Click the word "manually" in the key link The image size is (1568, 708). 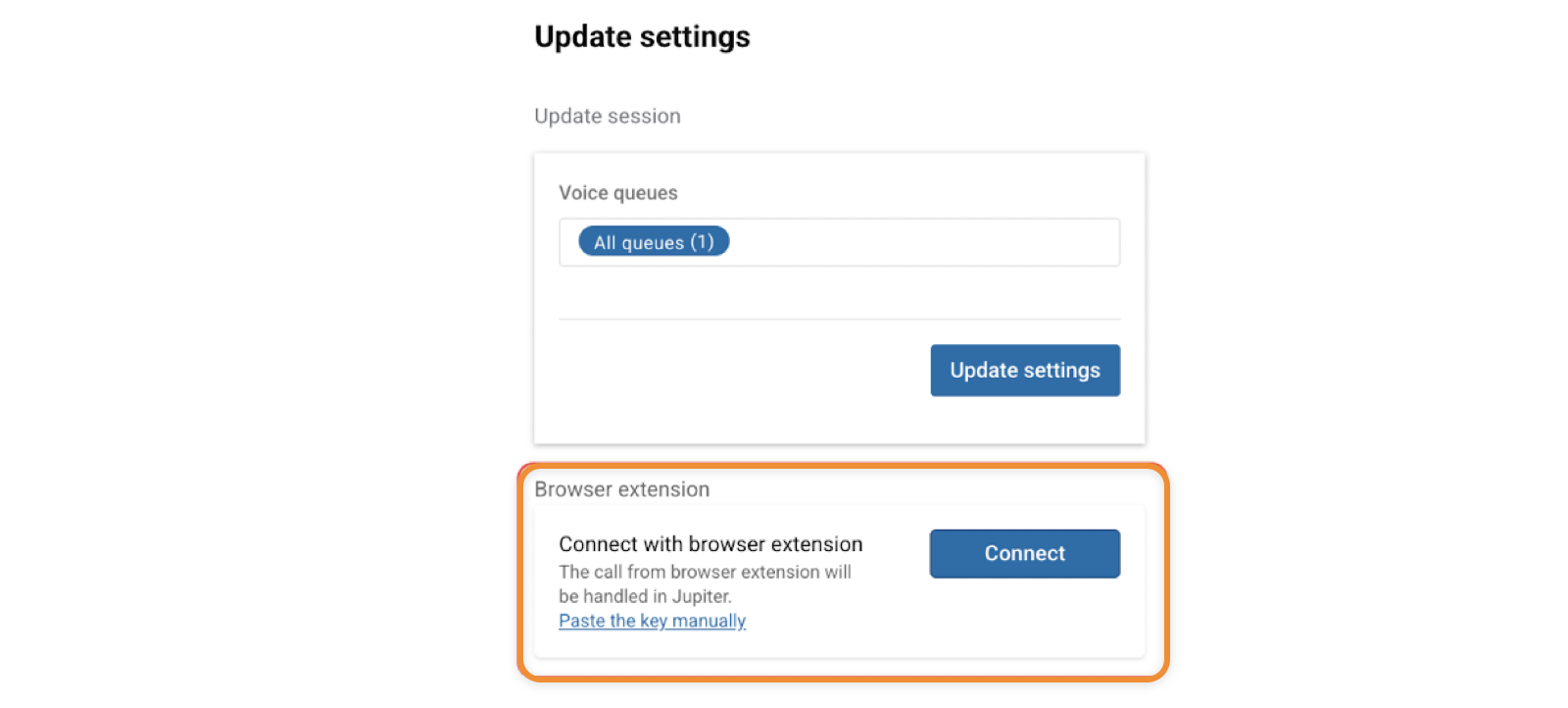[x=709, y=621]
